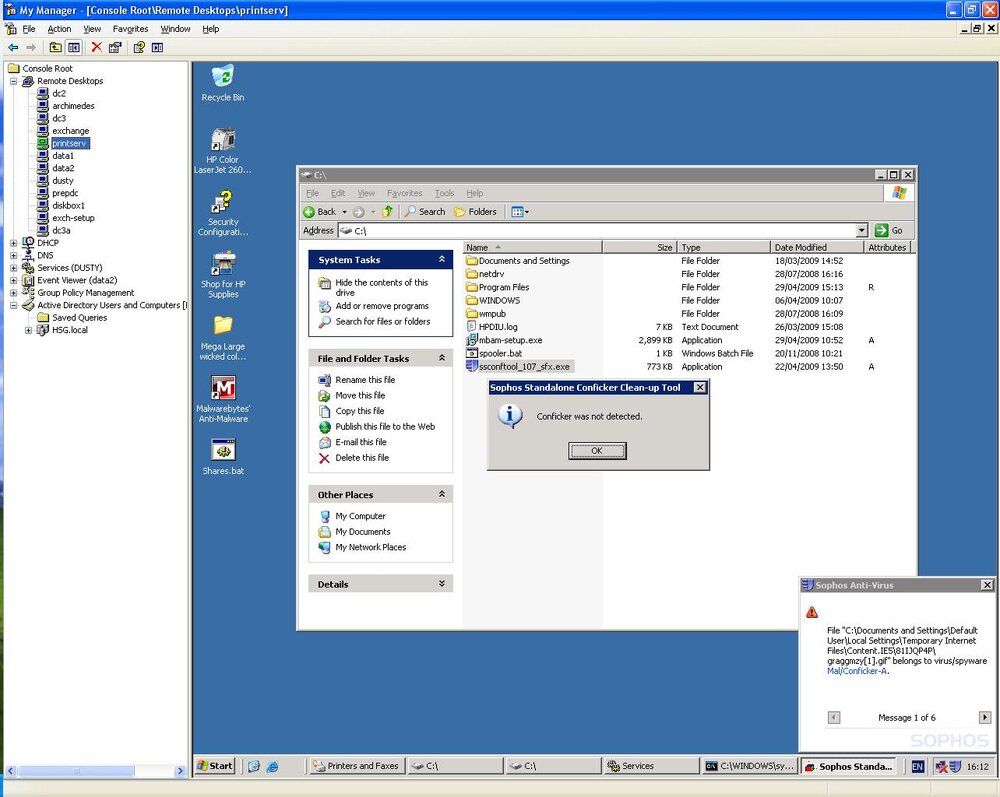Open the Address bar dropdown arrow

[x=862, y=230]
